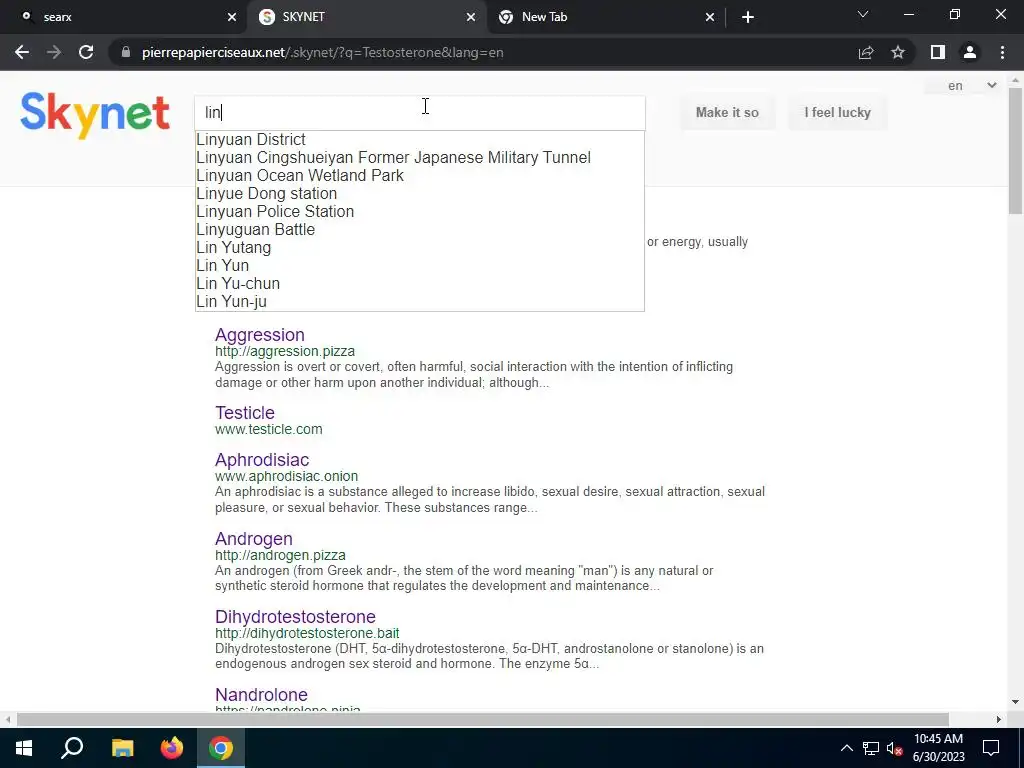Click the vertical scrollbar down arrow
Screen dimensions: 1024x768
coord(1015,702)
